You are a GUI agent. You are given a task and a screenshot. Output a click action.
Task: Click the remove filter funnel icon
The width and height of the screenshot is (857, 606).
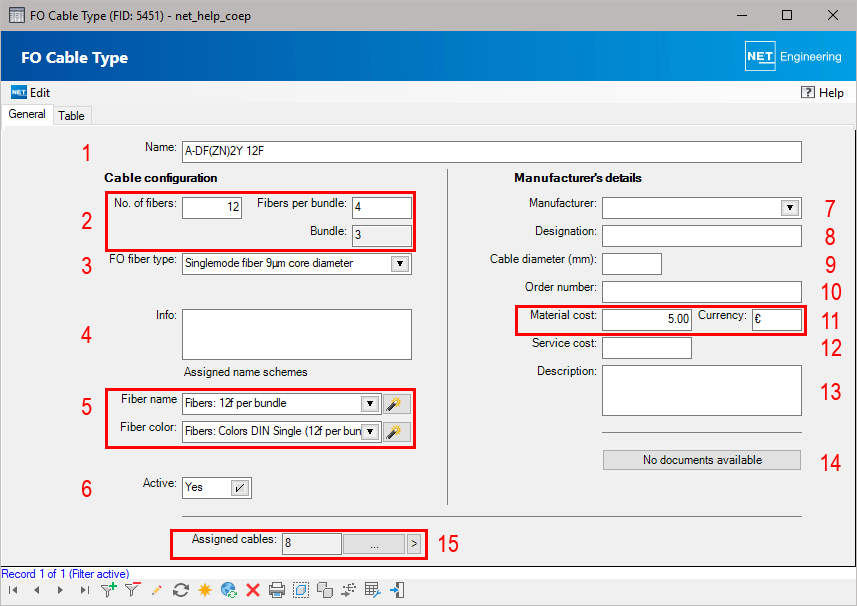133,590
